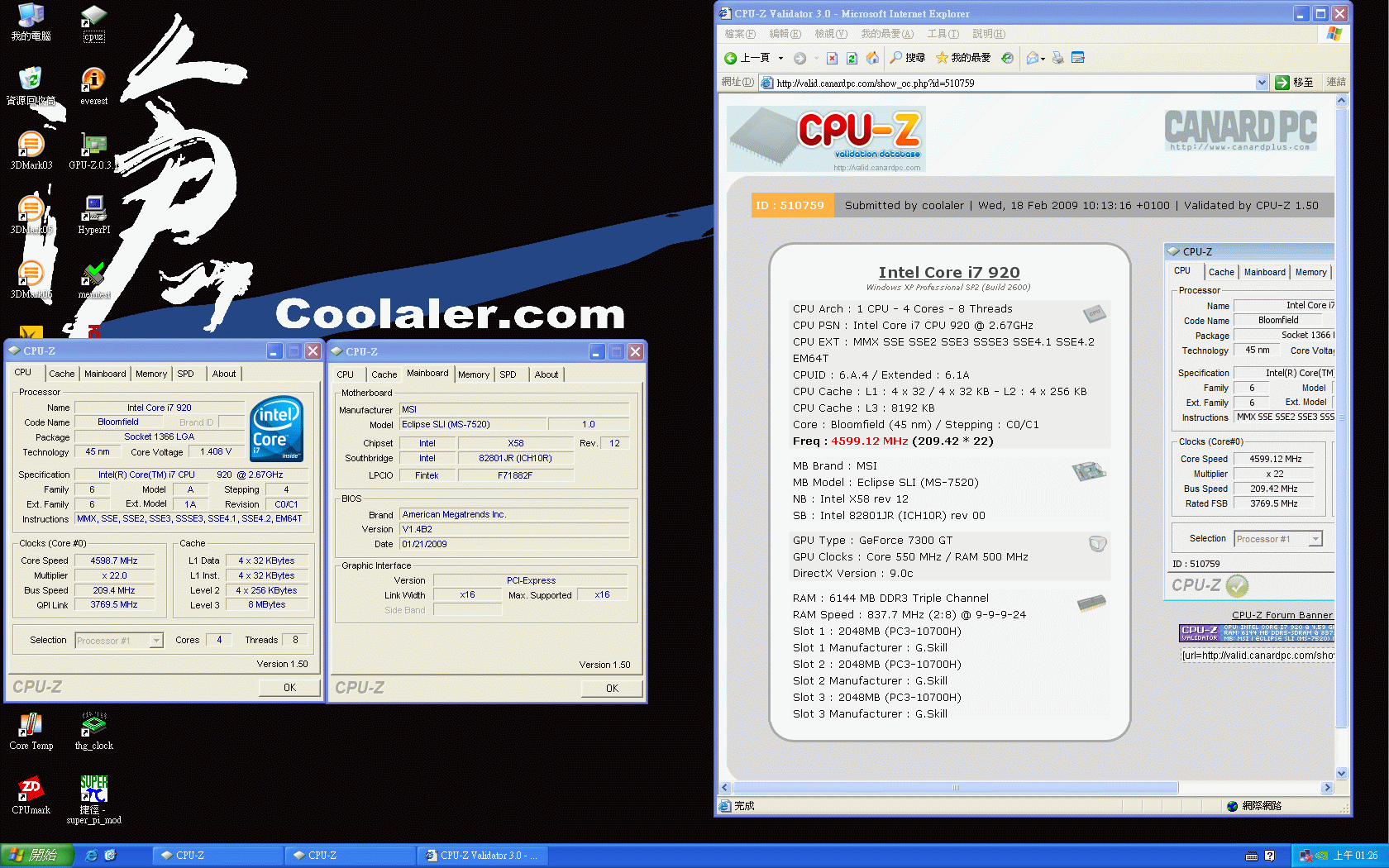The height and width of the screenshot is (868, 1389).
Task: Open the Mail icon dropdown arrow in IE
Action: pyautogui.click(x=1043, y=59)
